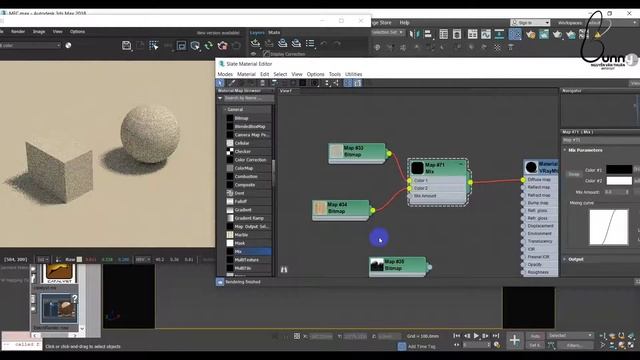Open the Selected key filter dropdown

[x=570, y=336]
